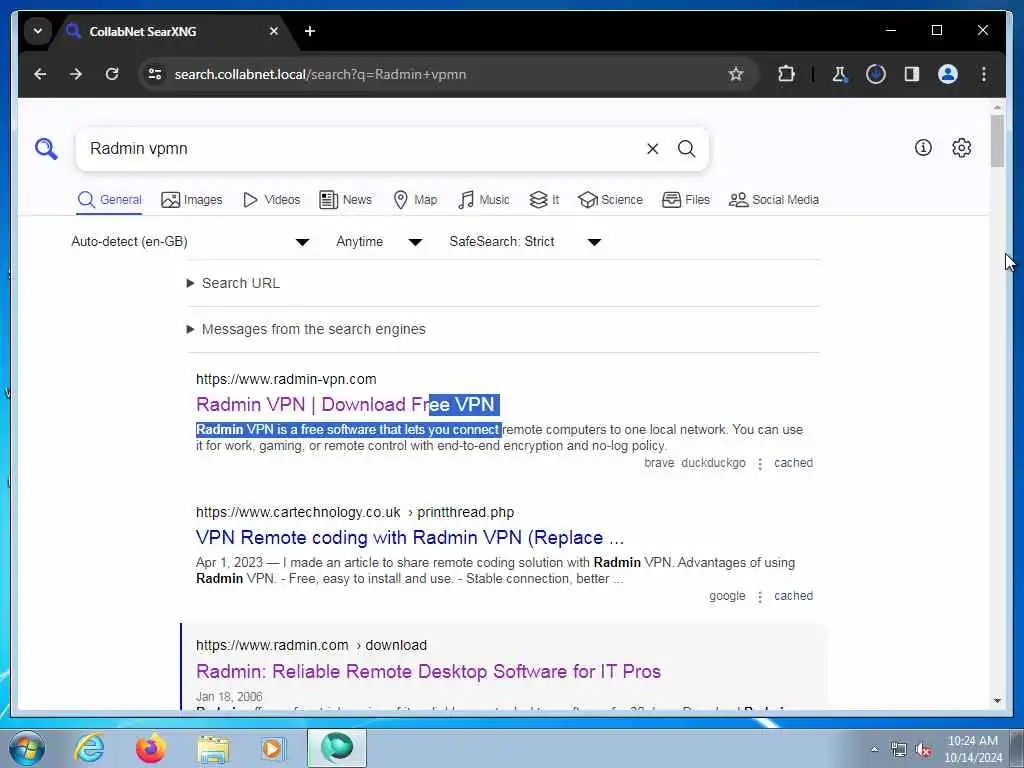
Task: Switch to the Music tab
Action: click(x=483, y=200)
